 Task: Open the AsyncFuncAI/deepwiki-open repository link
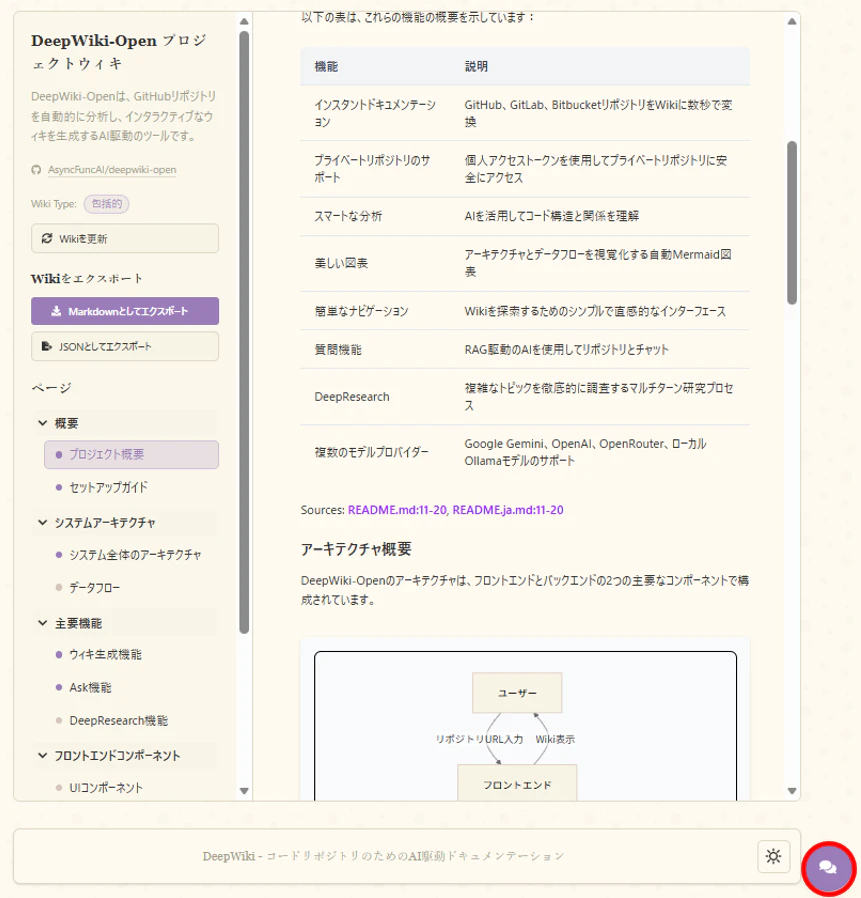pyautogui.click(x=112, y=170)
